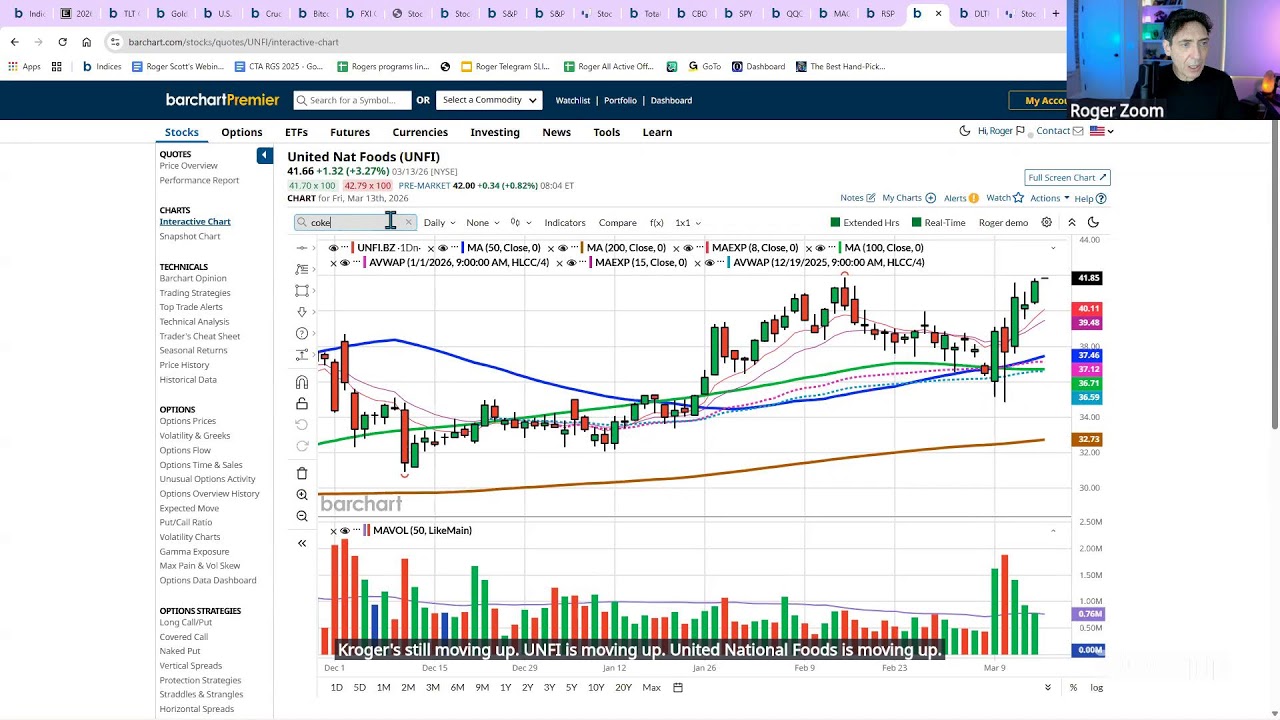Click MA (100) green color swatch
Image resolution: width=1280 pixels, height=720 pixels.
coord(838,248)
